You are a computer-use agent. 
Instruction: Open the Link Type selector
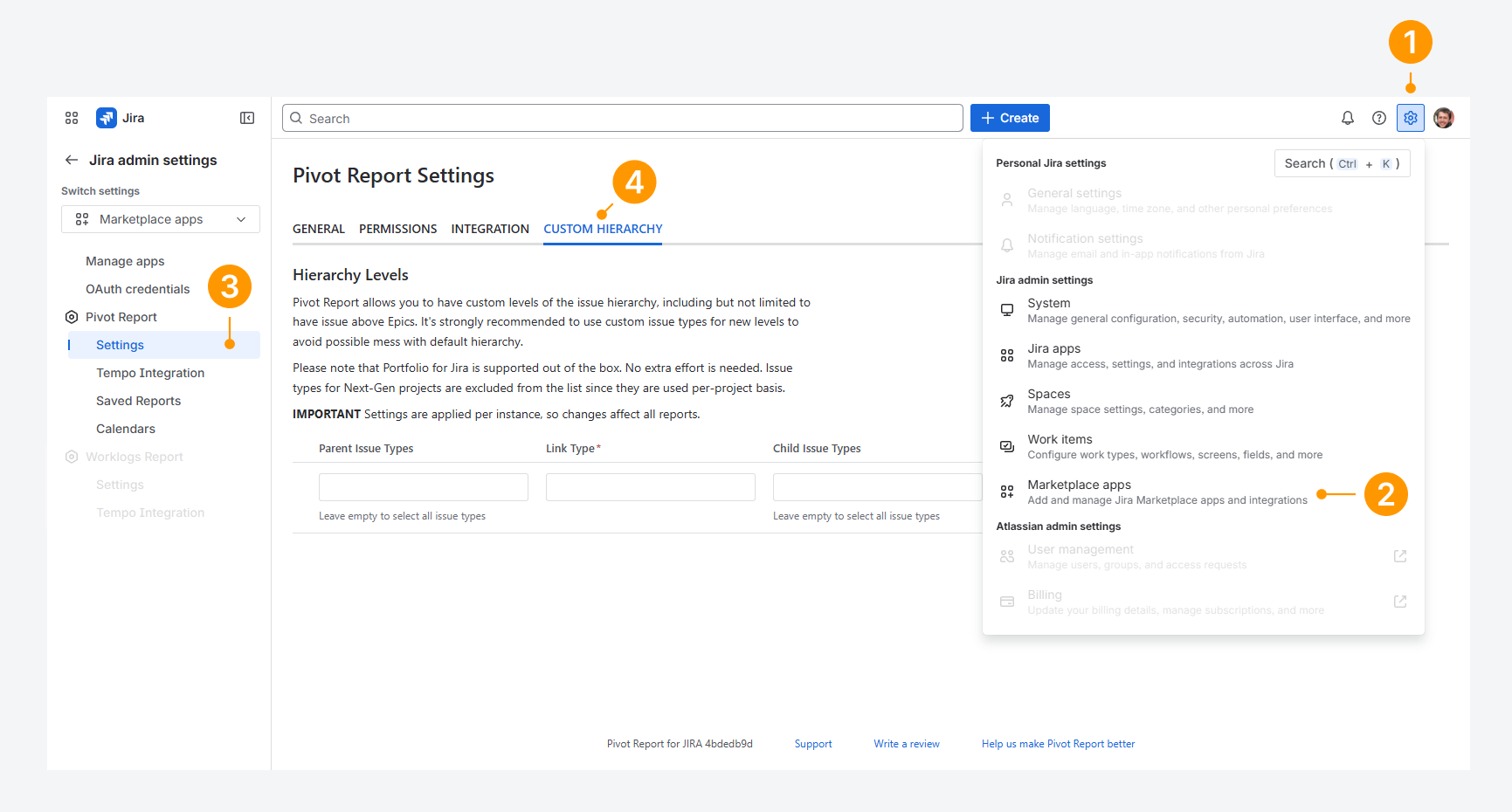point(651,487)
